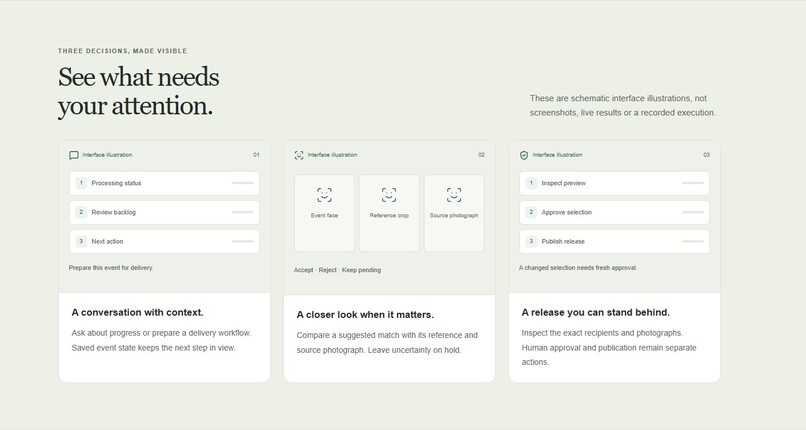
Task: Click the number 2 badge beside Approve selection
Action: click(532, 212)
